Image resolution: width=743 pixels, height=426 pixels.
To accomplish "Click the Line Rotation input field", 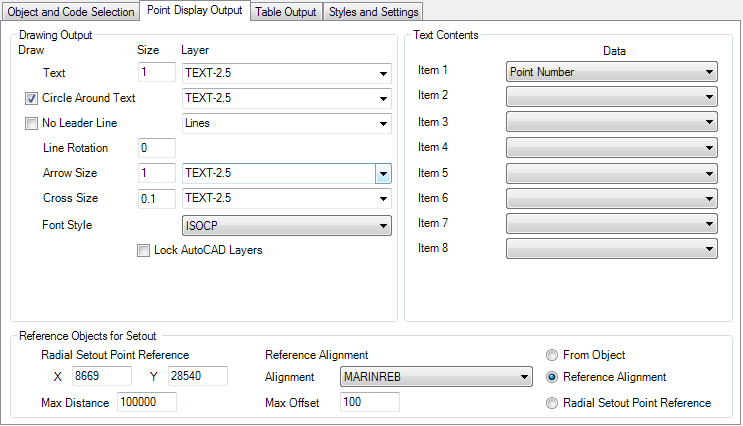I will tap(157, 148).
